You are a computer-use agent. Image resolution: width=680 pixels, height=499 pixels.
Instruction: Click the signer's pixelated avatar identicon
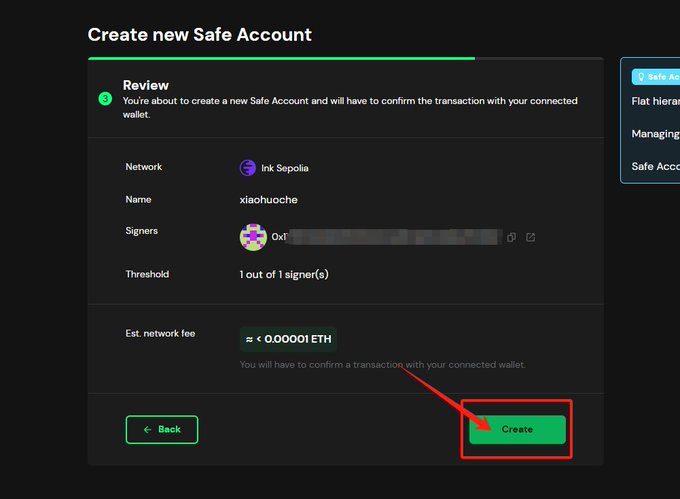(253, 237)
